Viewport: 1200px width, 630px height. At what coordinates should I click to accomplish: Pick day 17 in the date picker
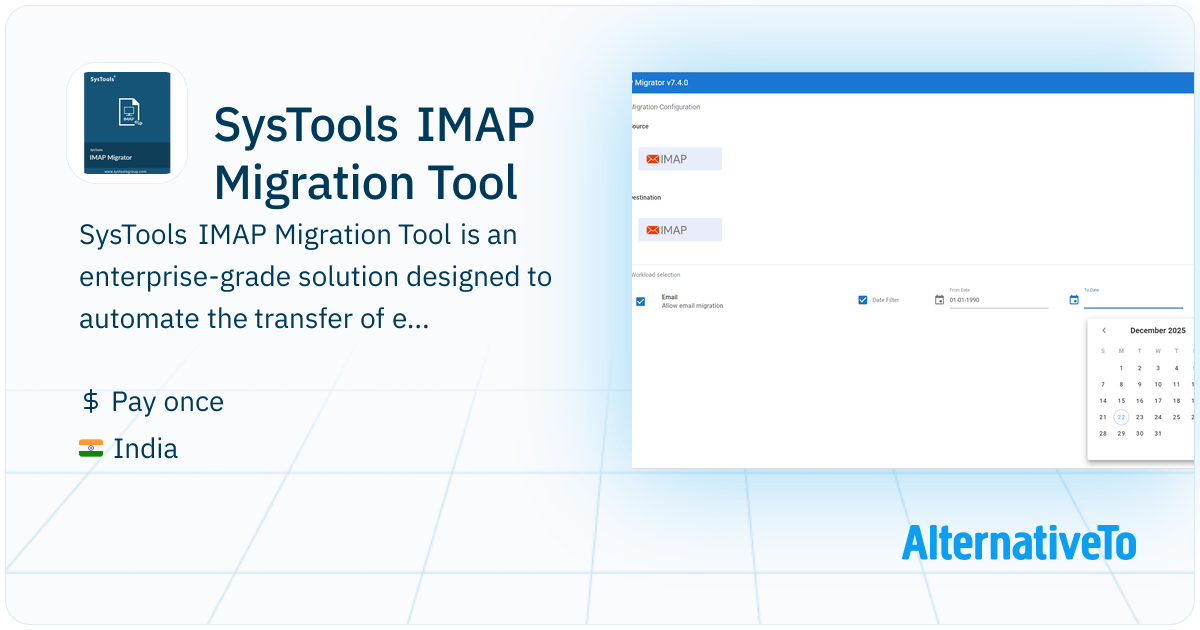click(x=1158, y=401)
